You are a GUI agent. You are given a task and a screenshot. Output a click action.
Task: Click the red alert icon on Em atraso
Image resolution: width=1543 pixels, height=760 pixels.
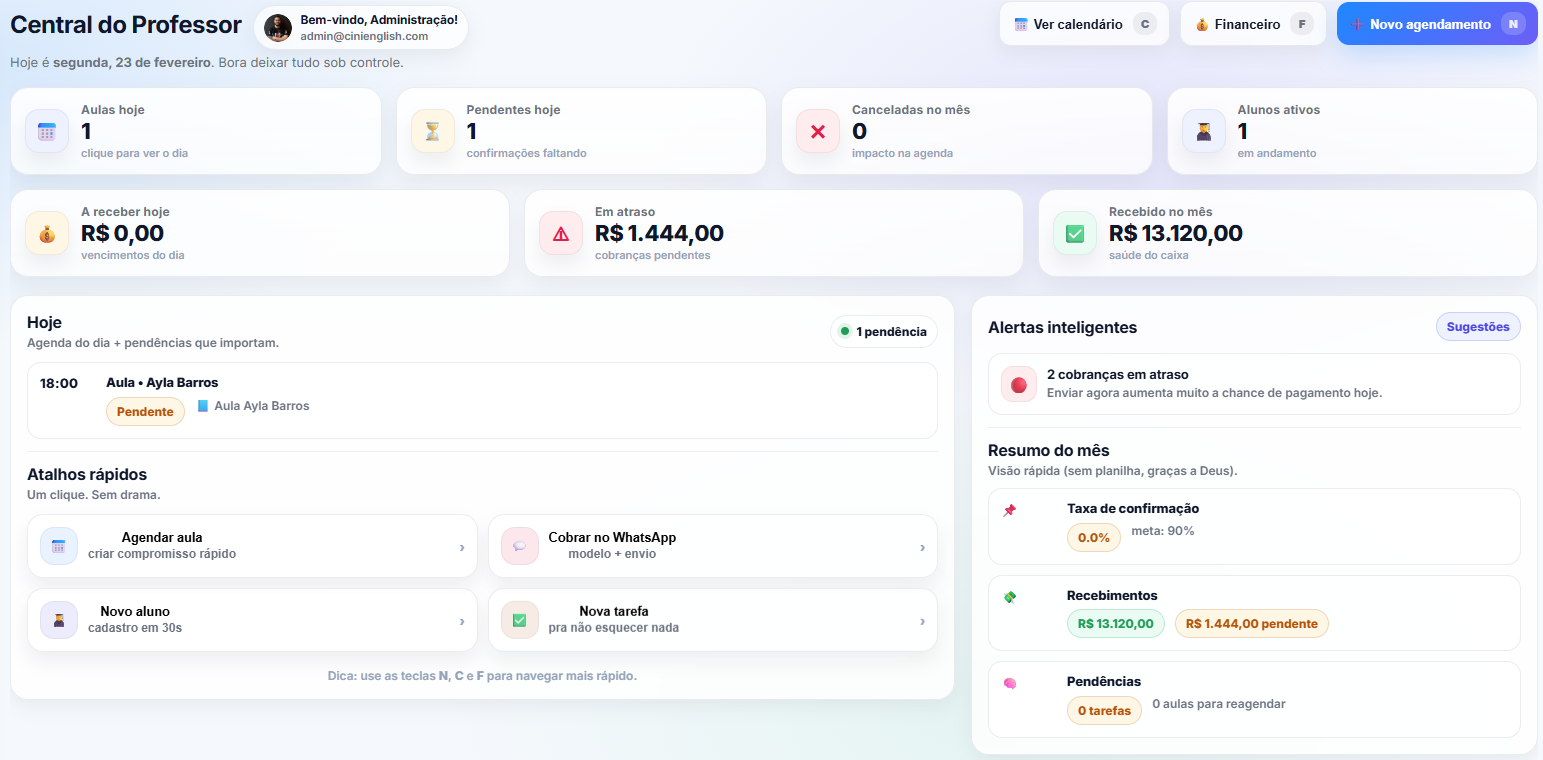coord(561,233)
